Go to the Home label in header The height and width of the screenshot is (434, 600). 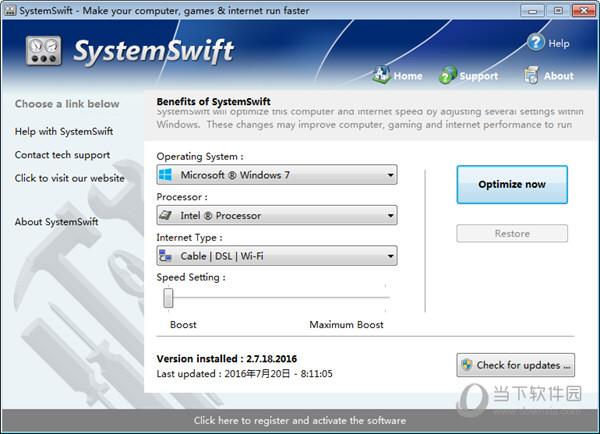(408, 76)
